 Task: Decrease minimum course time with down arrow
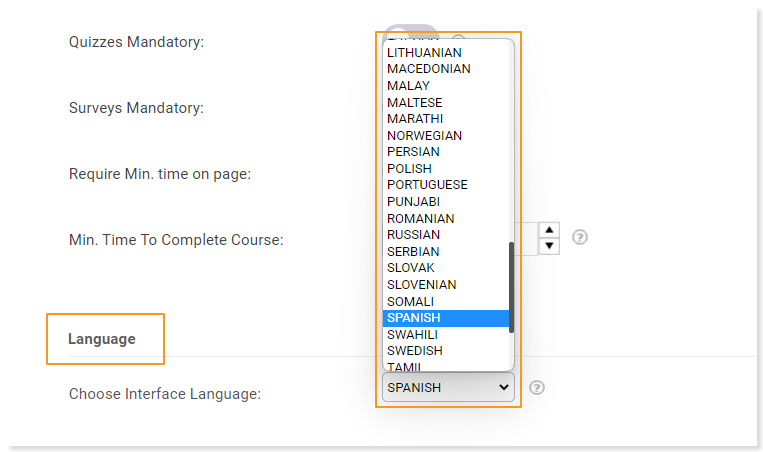[549, 246]
